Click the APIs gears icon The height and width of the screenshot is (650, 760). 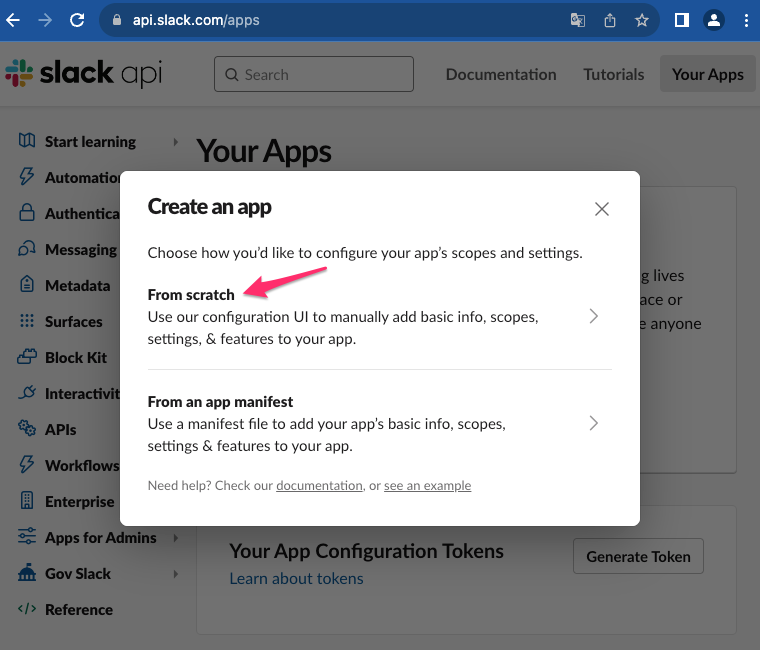(27, 428)
